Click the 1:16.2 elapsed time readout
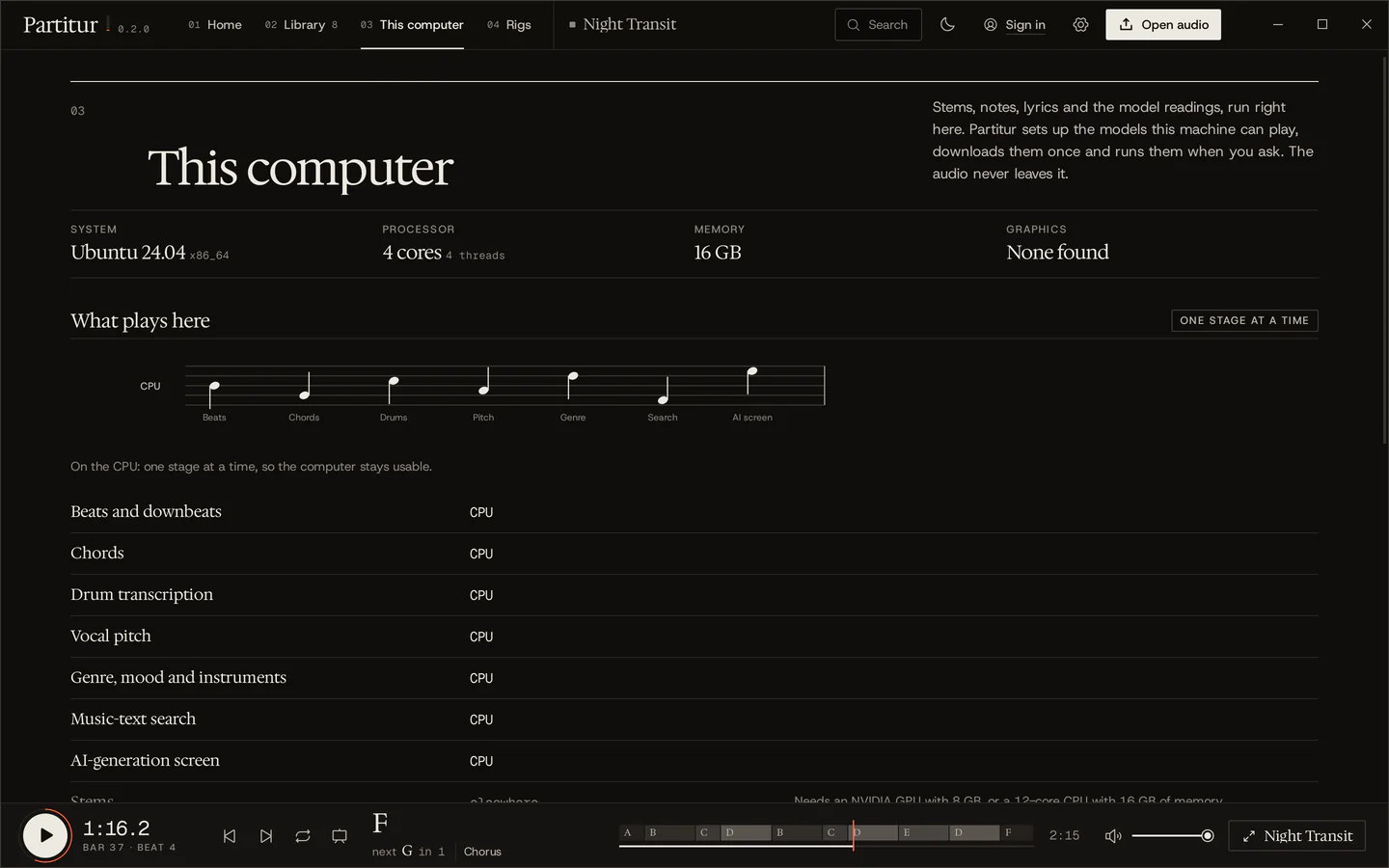The image size is (1389, 868). click(117, 828)
